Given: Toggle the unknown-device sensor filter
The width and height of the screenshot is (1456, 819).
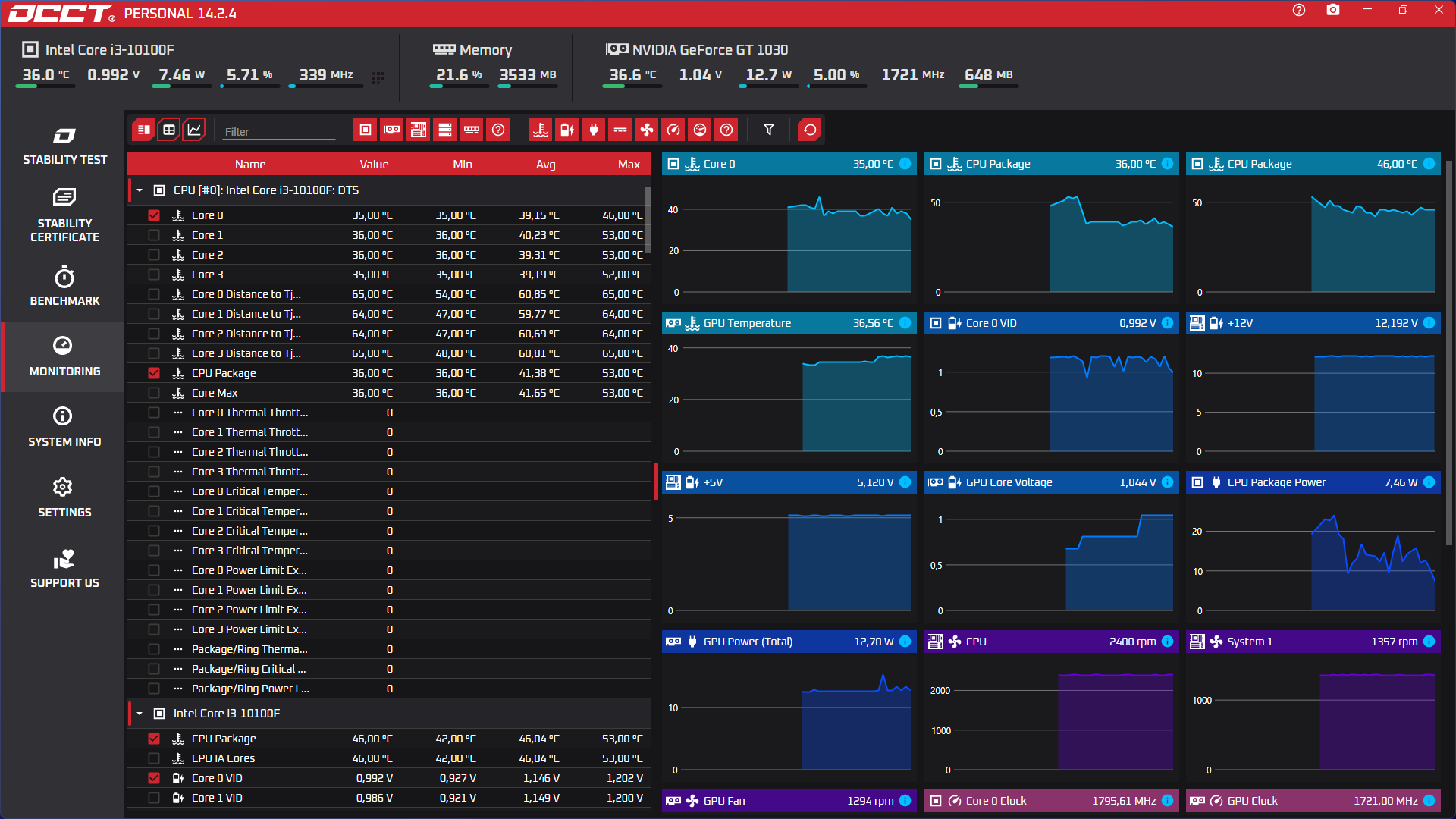Looking at the screenshot, I should tap(498, 130).
